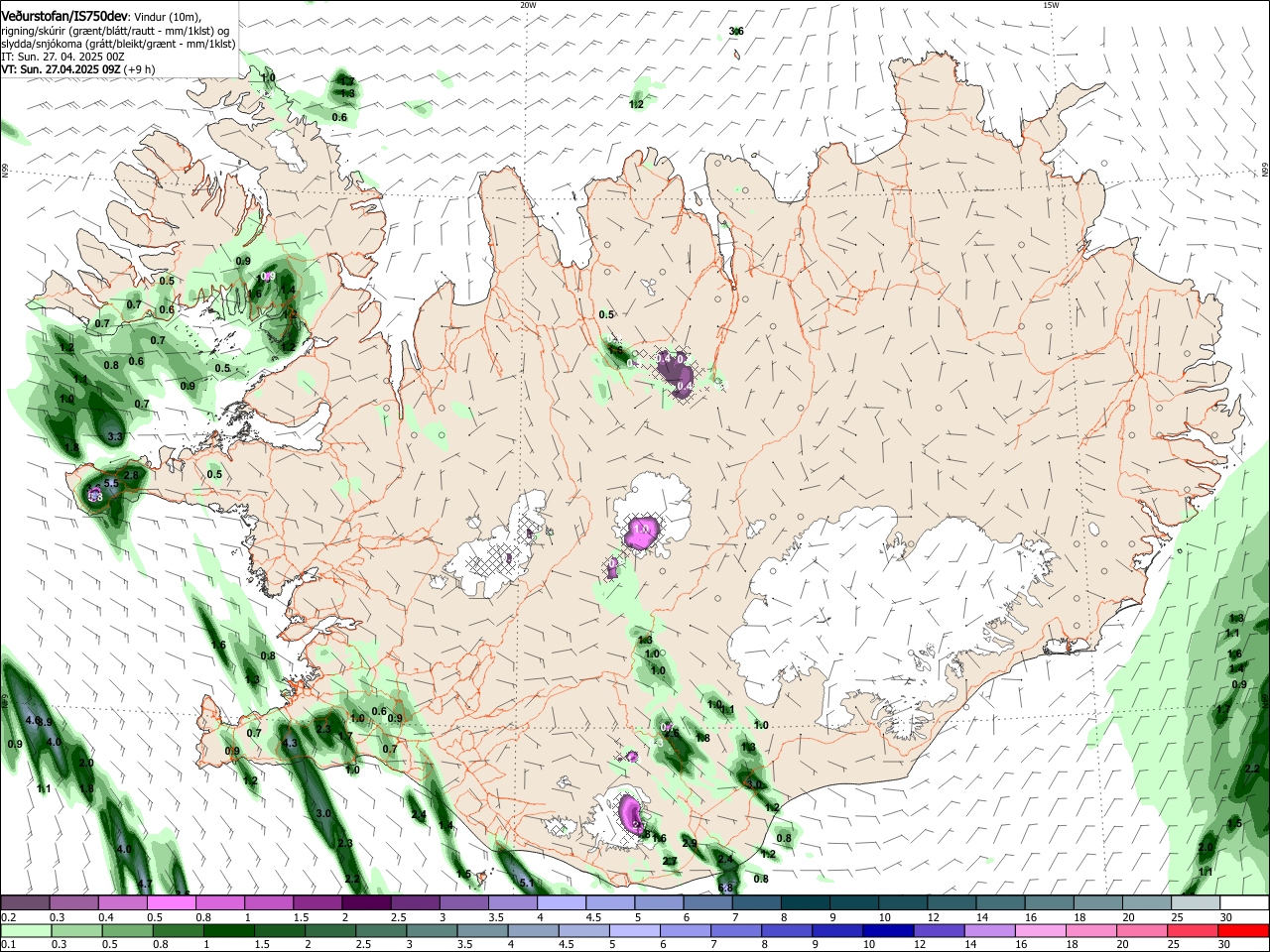The height and width of the screenshot is (952, 1270).
Task: Click the 2.9 precipitation value on the map
Action: click(x=690, y=843)
